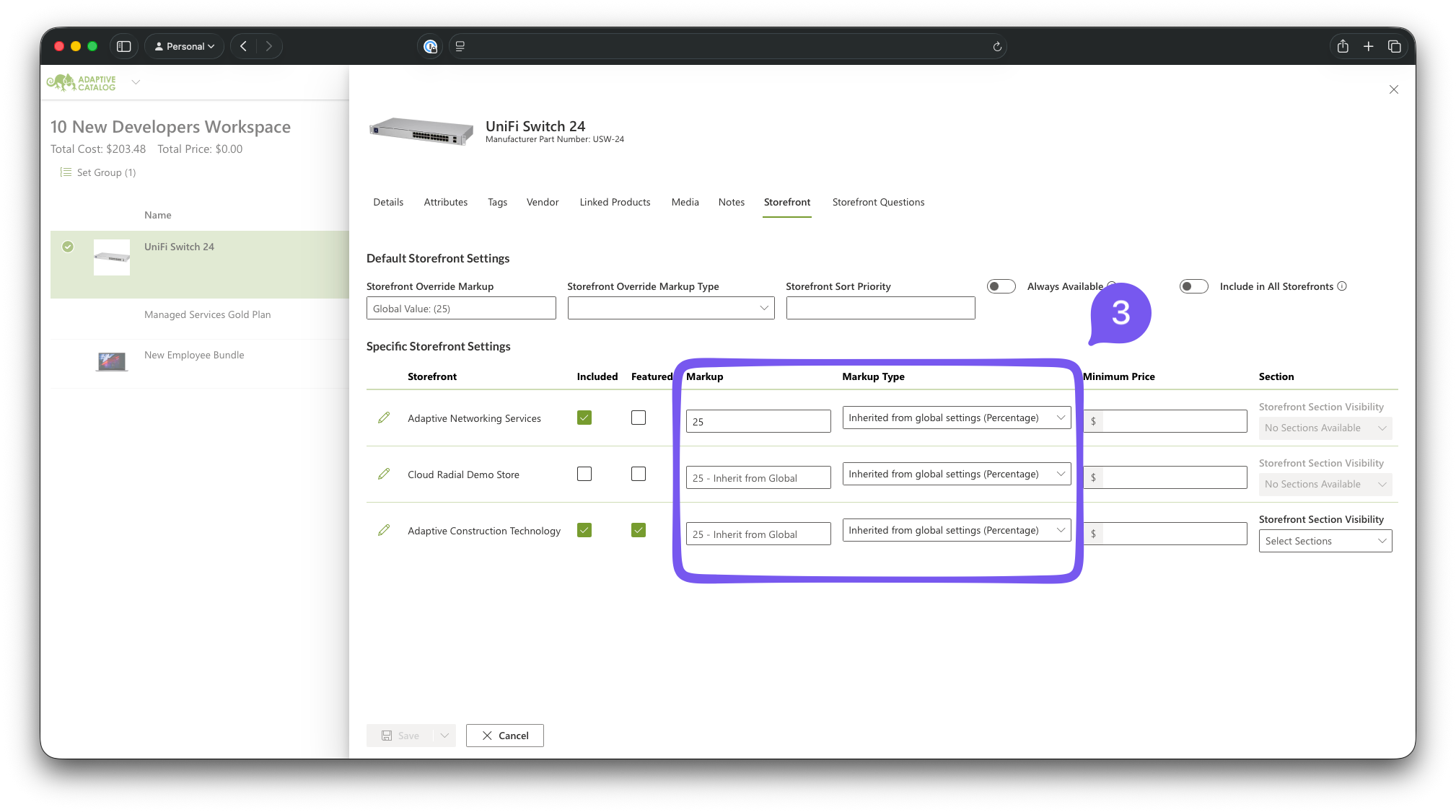Click the info icon next to Include in All Storefronts
Image resolution: width=1456 pixels, height=812 pixels.
(1342, 286)
